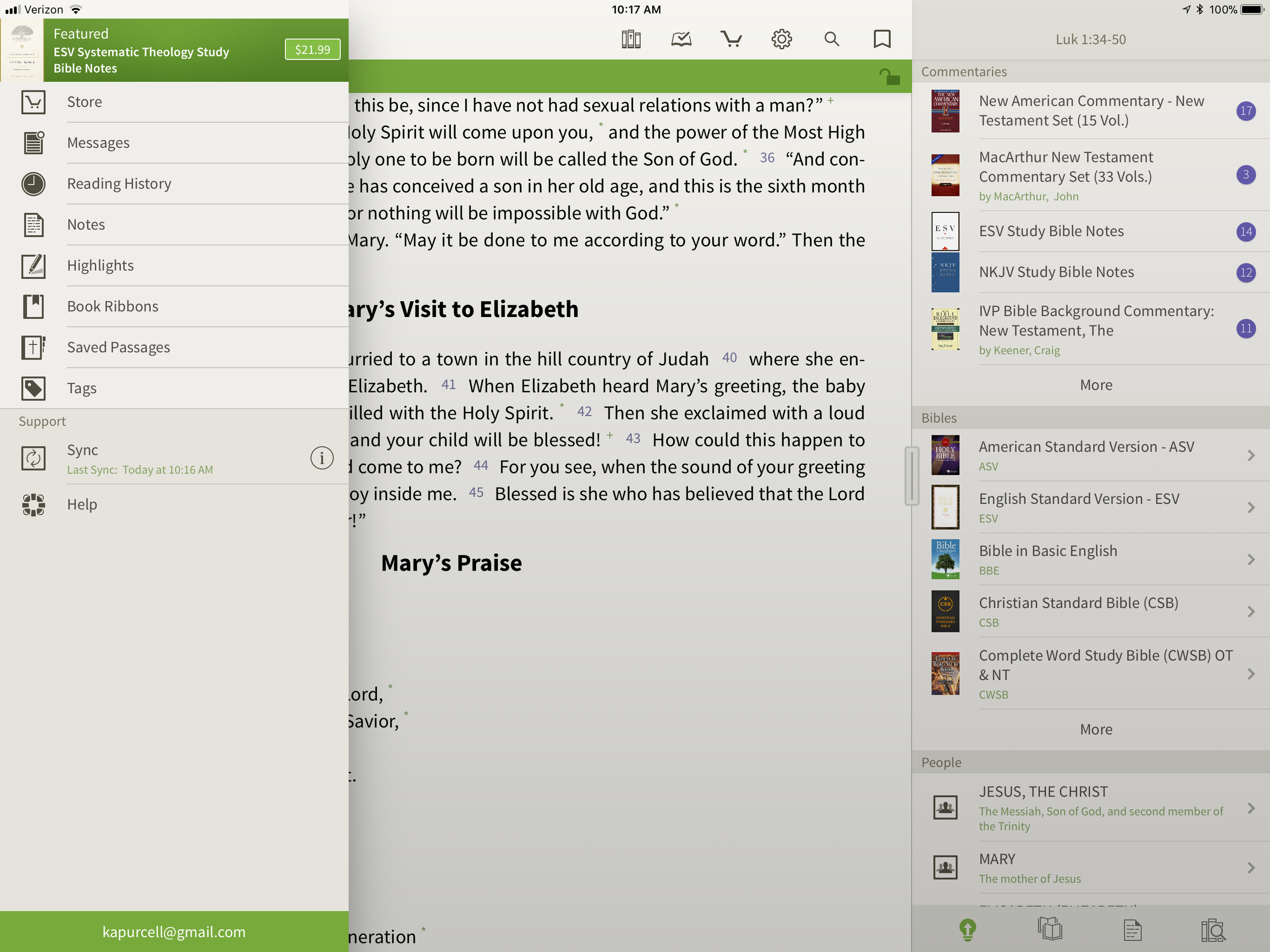
Task: Tap the American Standard Version cover thumbnail
Action: coord(945,455)
